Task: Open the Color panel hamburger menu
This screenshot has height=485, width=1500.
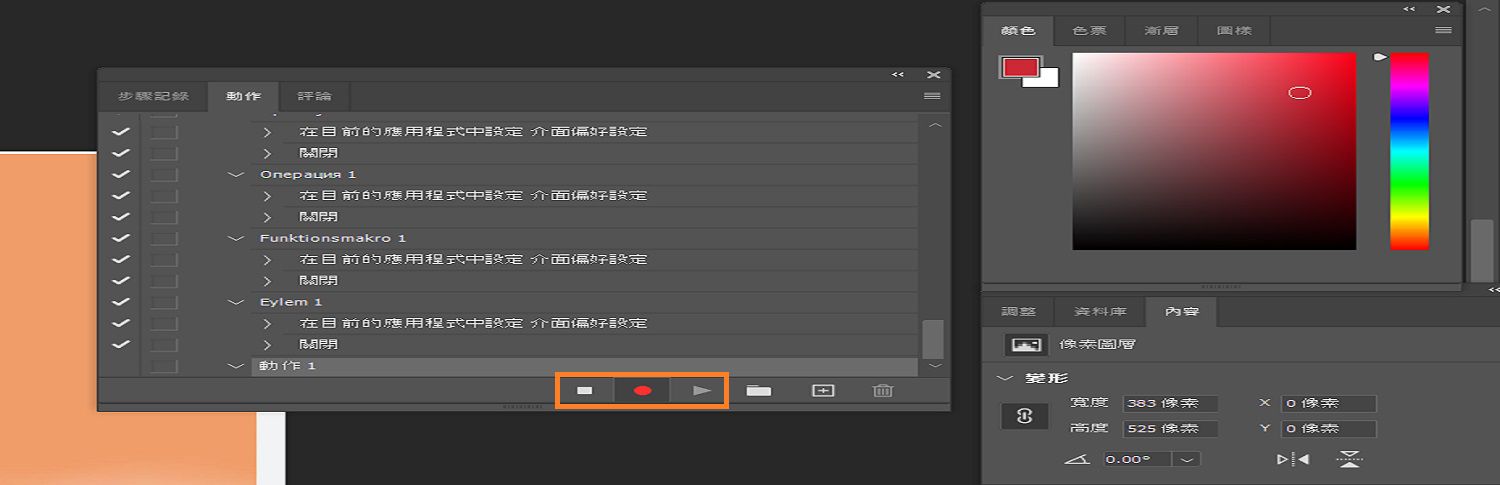Action: coord(1443,31)
